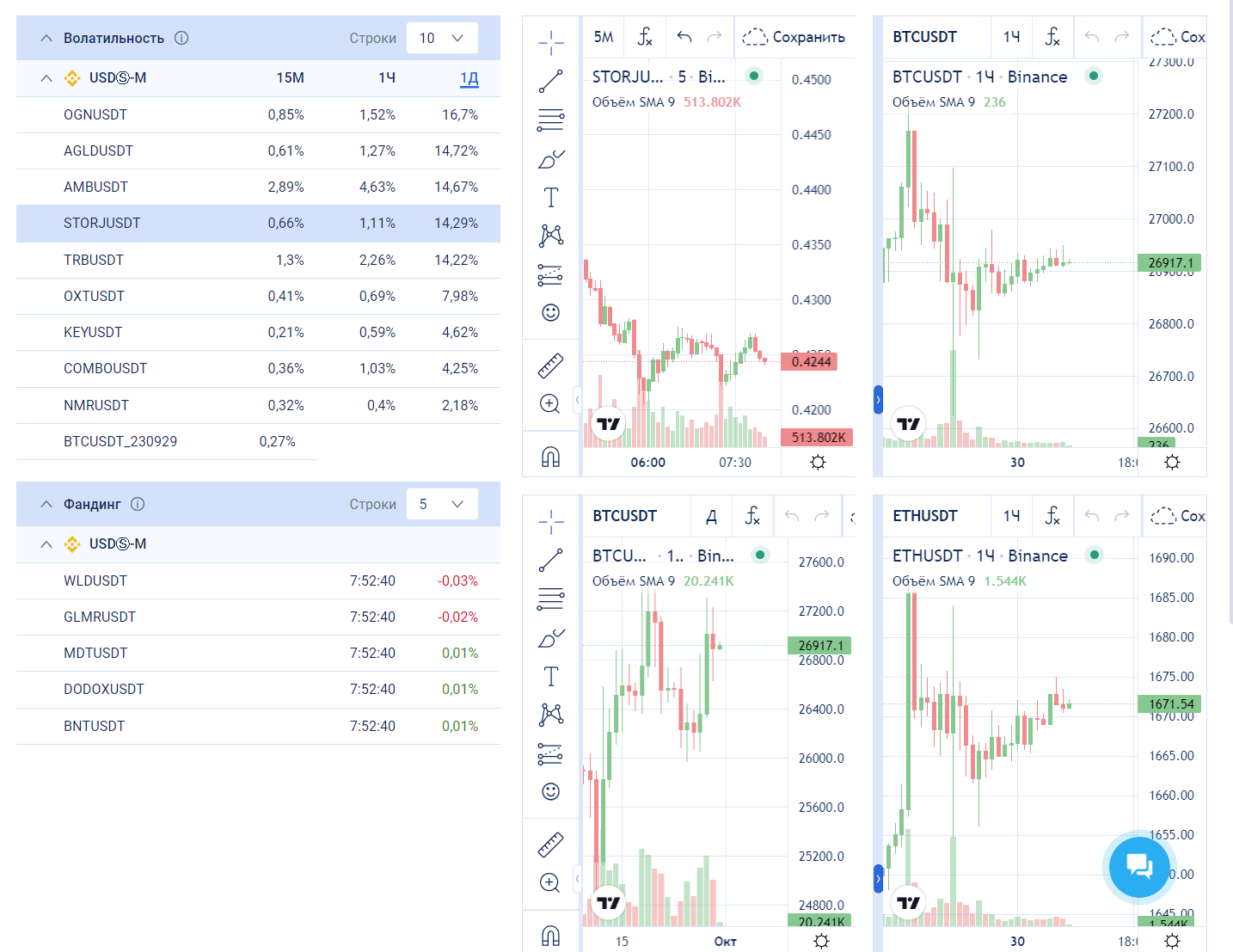Click Сохранить button on STORJUSDT chart
Image resolution: width=1233 pixels, height=952 pixels.
tap(794, 37)
